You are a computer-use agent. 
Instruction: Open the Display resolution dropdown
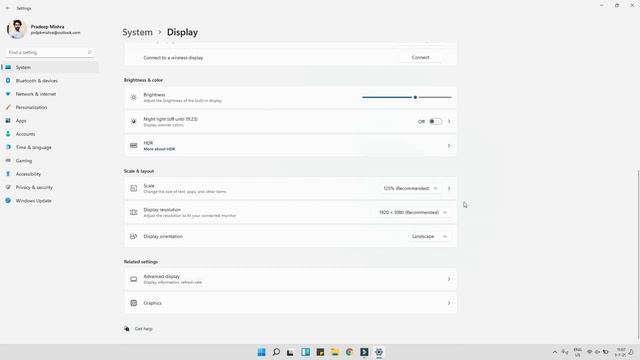click(413, 212)
